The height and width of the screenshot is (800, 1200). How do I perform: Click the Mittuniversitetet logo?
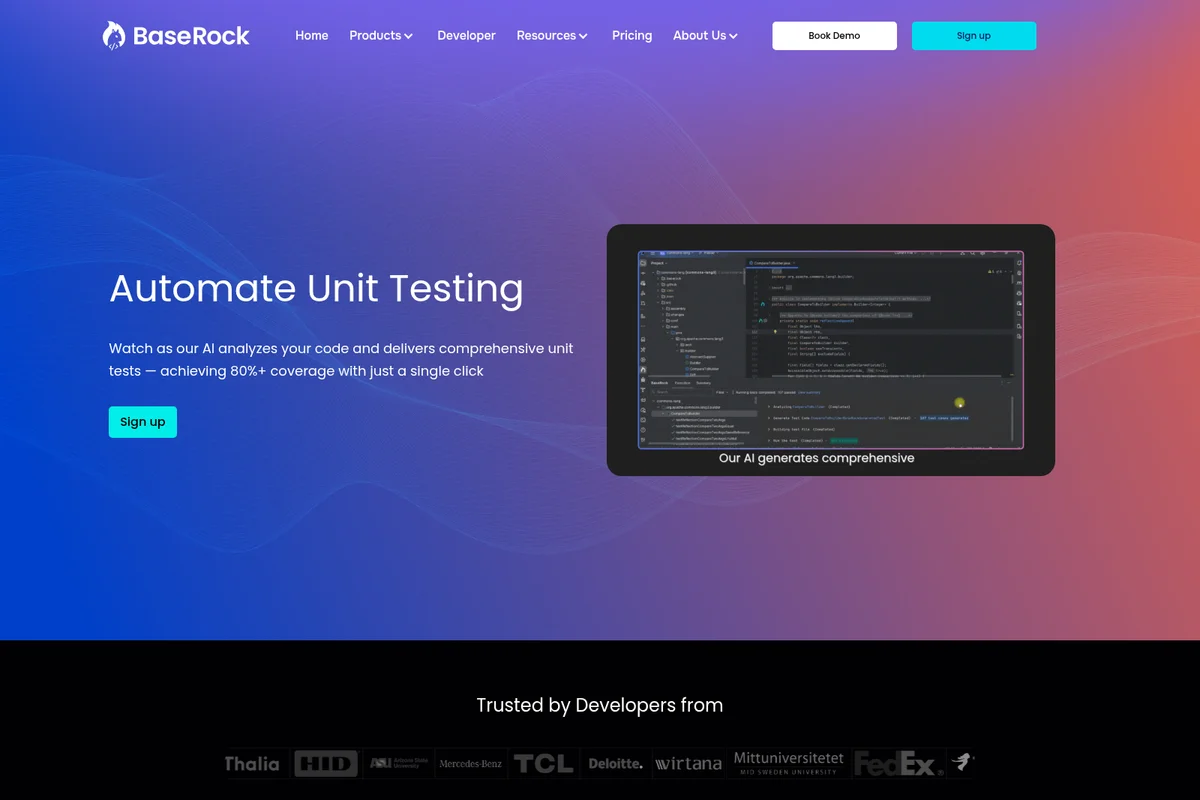(789, 763)
